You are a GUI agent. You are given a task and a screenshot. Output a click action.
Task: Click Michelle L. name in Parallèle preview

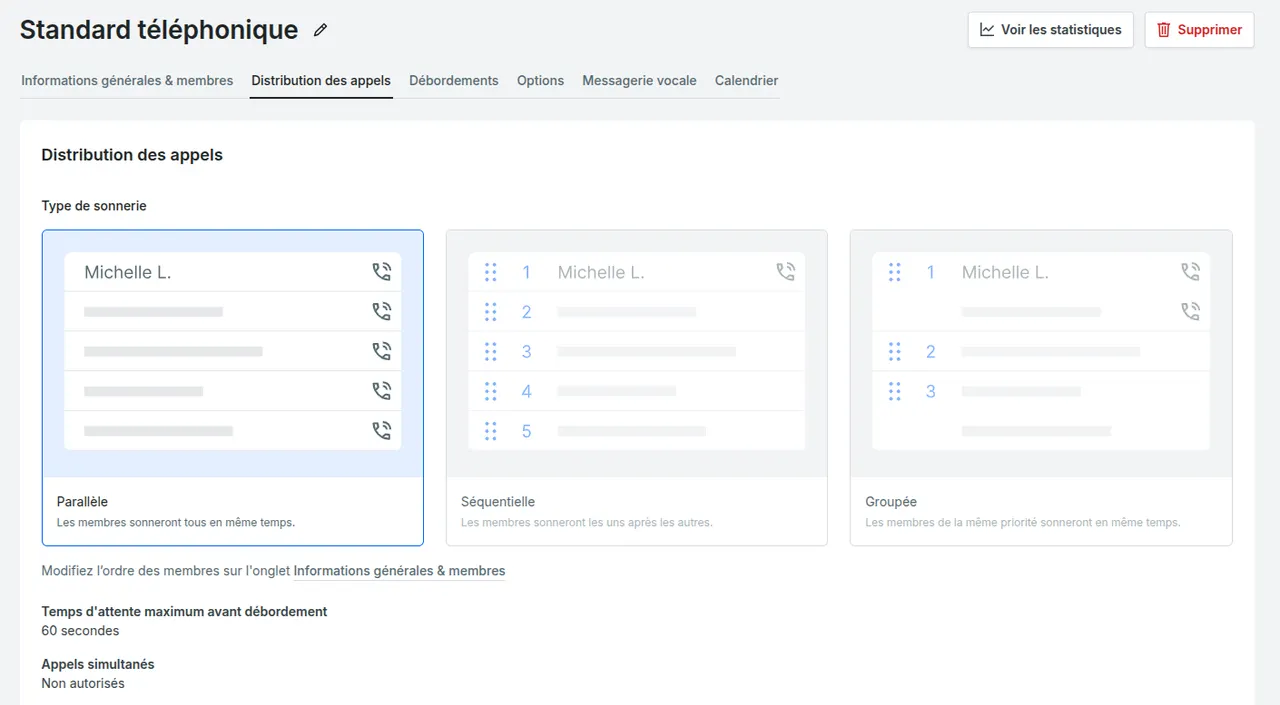coord(128,272)
